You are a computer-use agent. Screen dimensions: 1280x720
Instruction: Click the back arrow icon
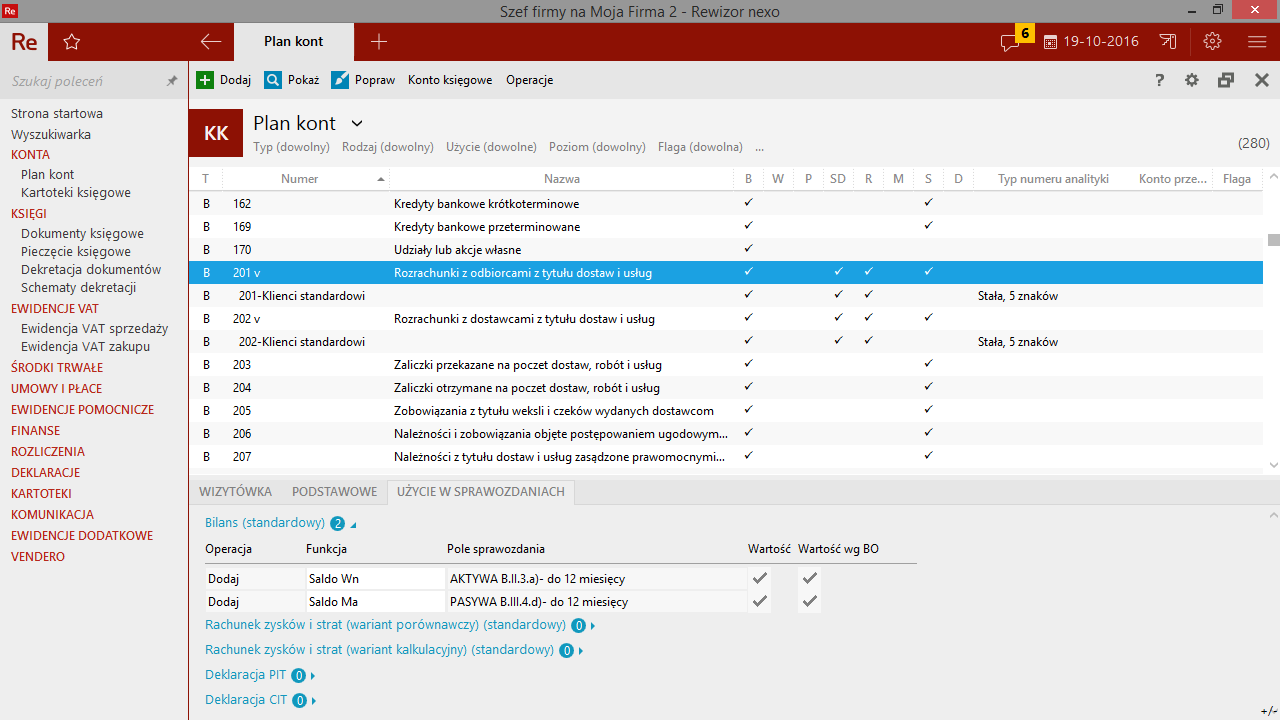point(210,42)
